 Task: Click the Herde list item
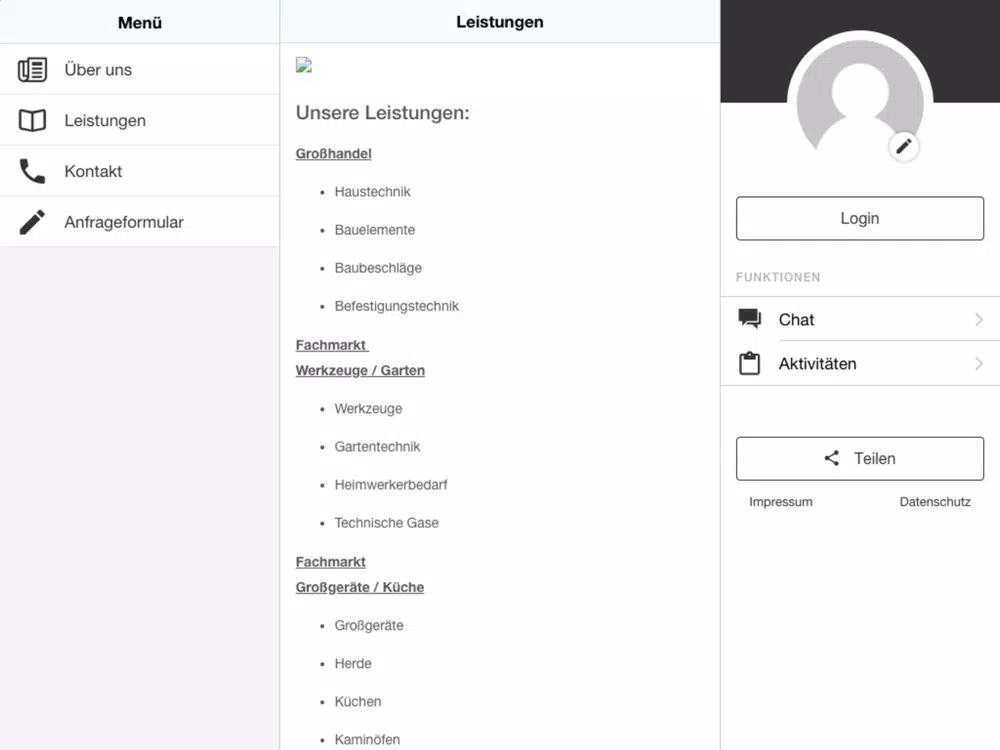pos(353,664)
